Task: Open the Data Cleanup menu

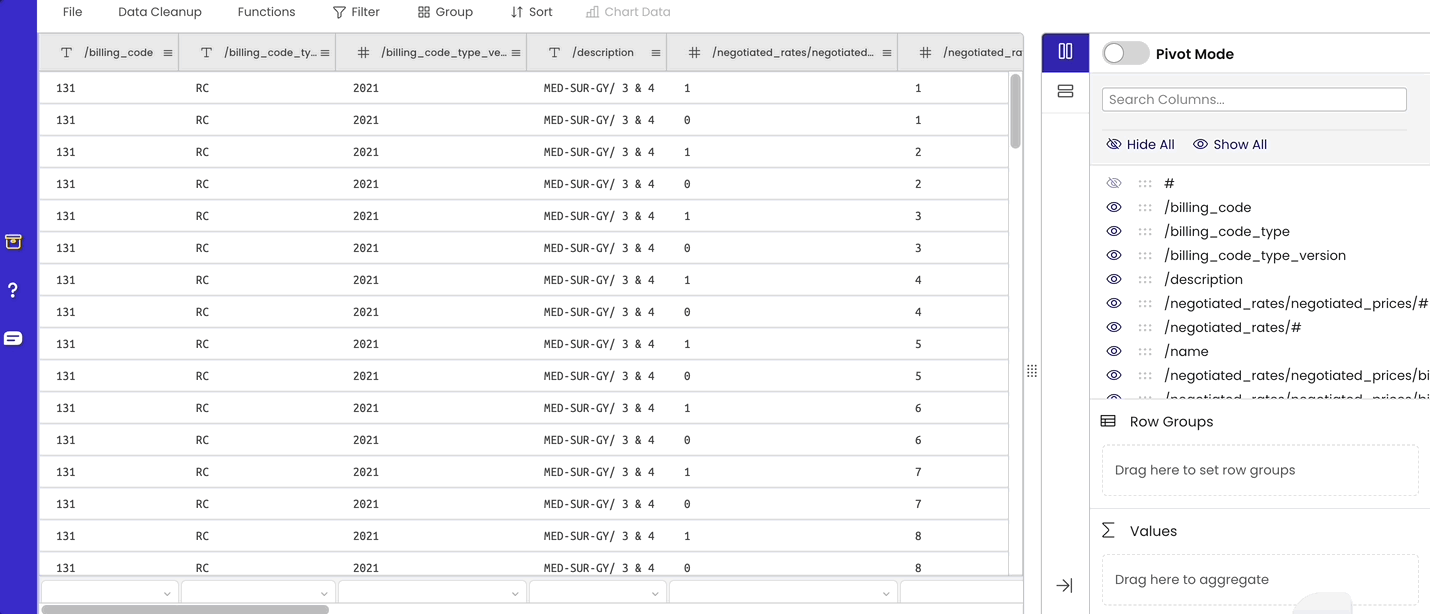Action: click(160, 11)
